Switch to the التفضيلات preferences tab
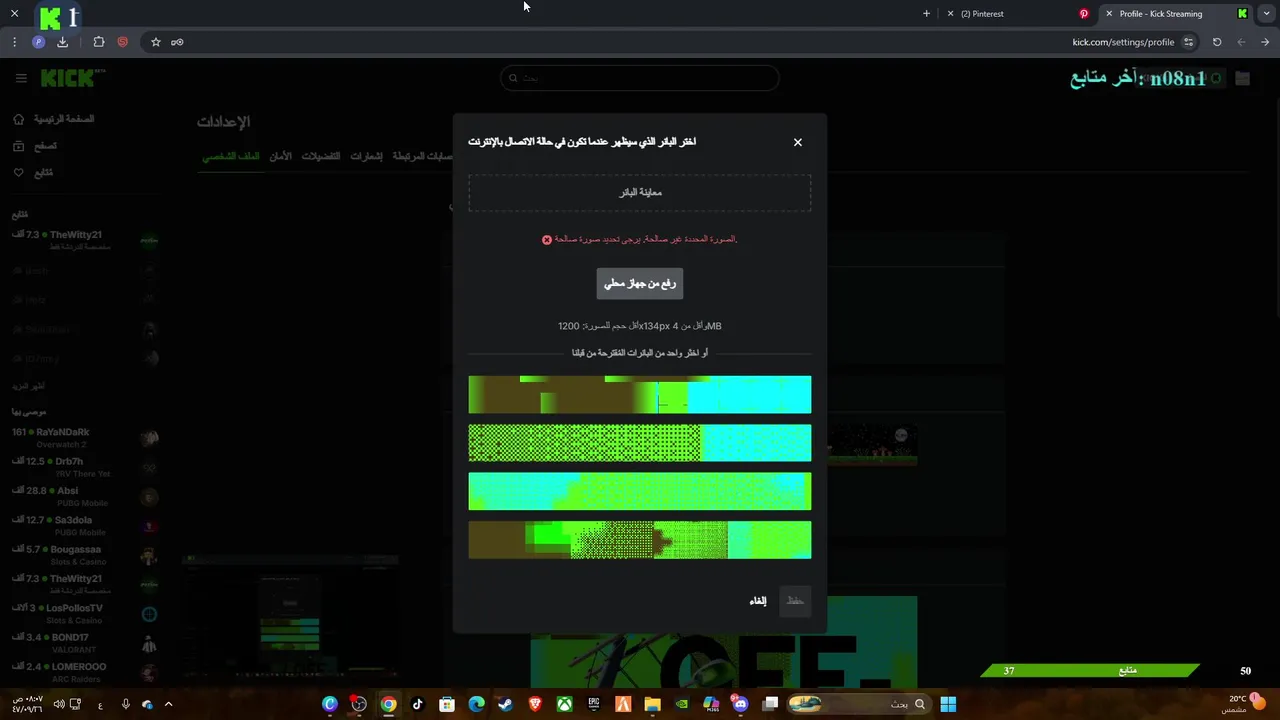The height and width of the screenshot is (720, 1280). click(321, 156)
